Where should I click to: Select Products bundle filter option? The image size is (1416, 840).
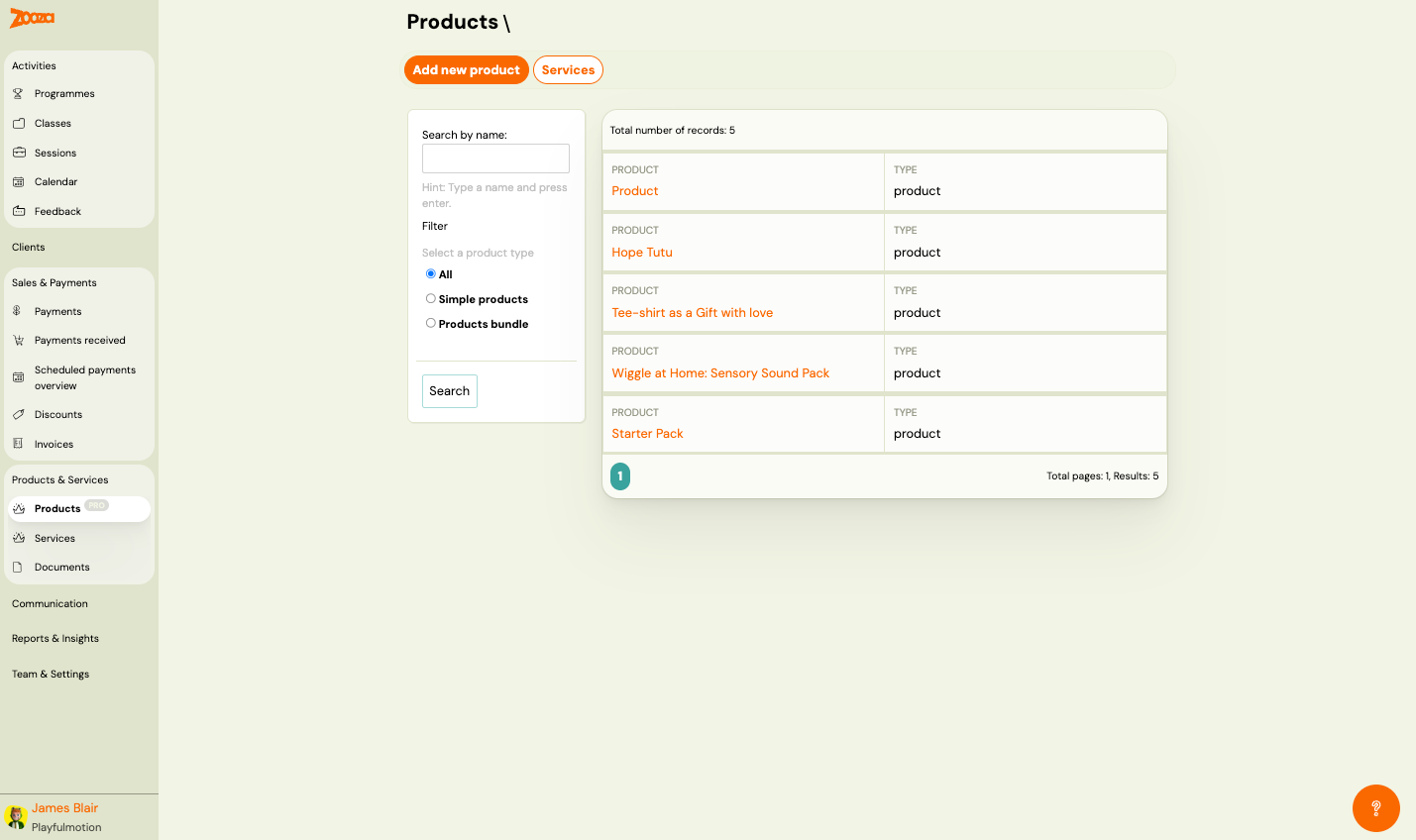tap(430, 322)
